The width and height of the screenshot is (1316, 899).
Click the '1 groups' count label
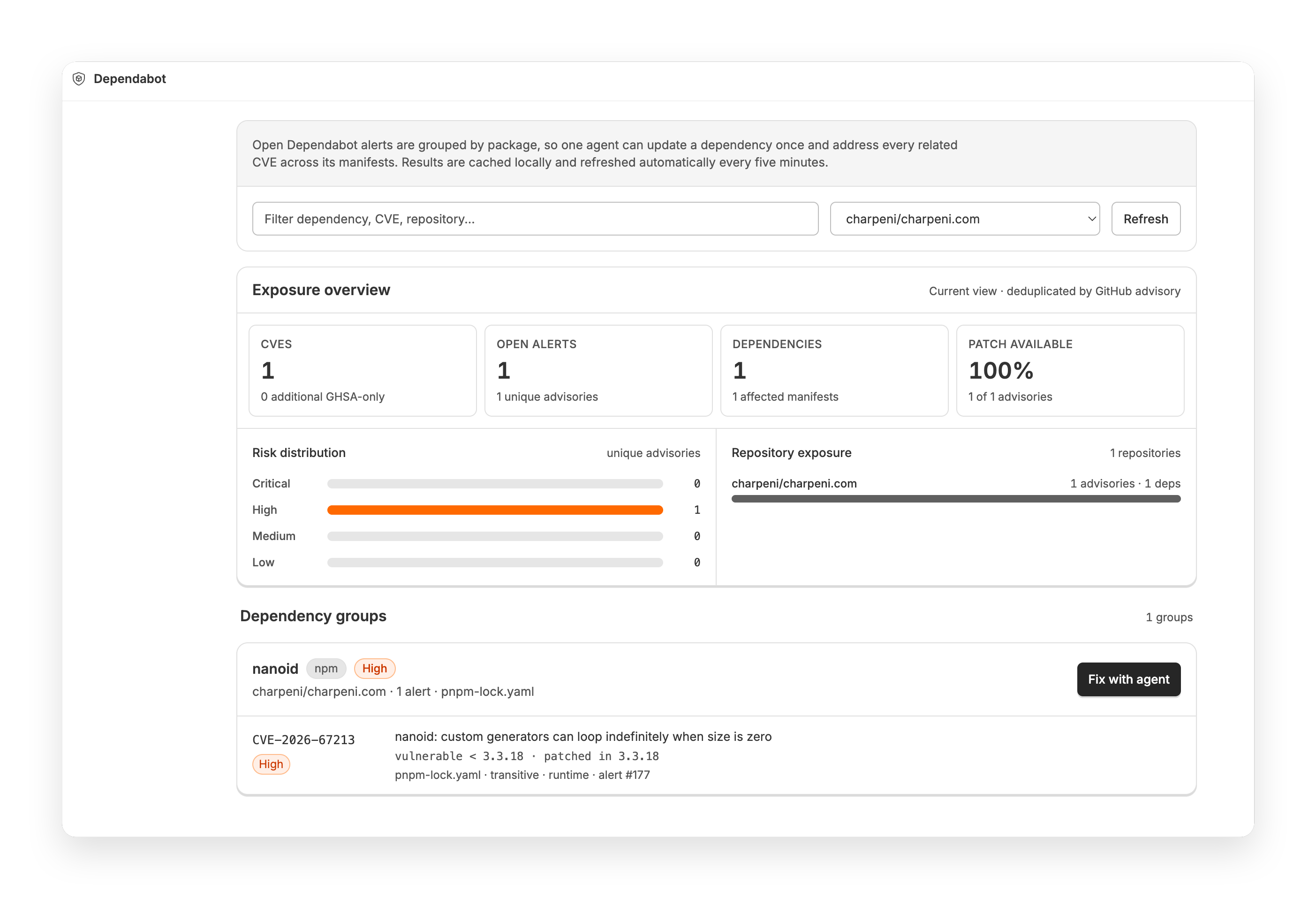pos(1169,617)
